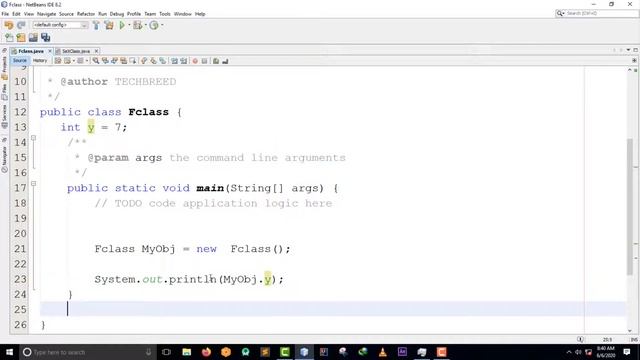Open Task View on the taskbar
The width and height of the screenshot is (640, 360).
166,352
